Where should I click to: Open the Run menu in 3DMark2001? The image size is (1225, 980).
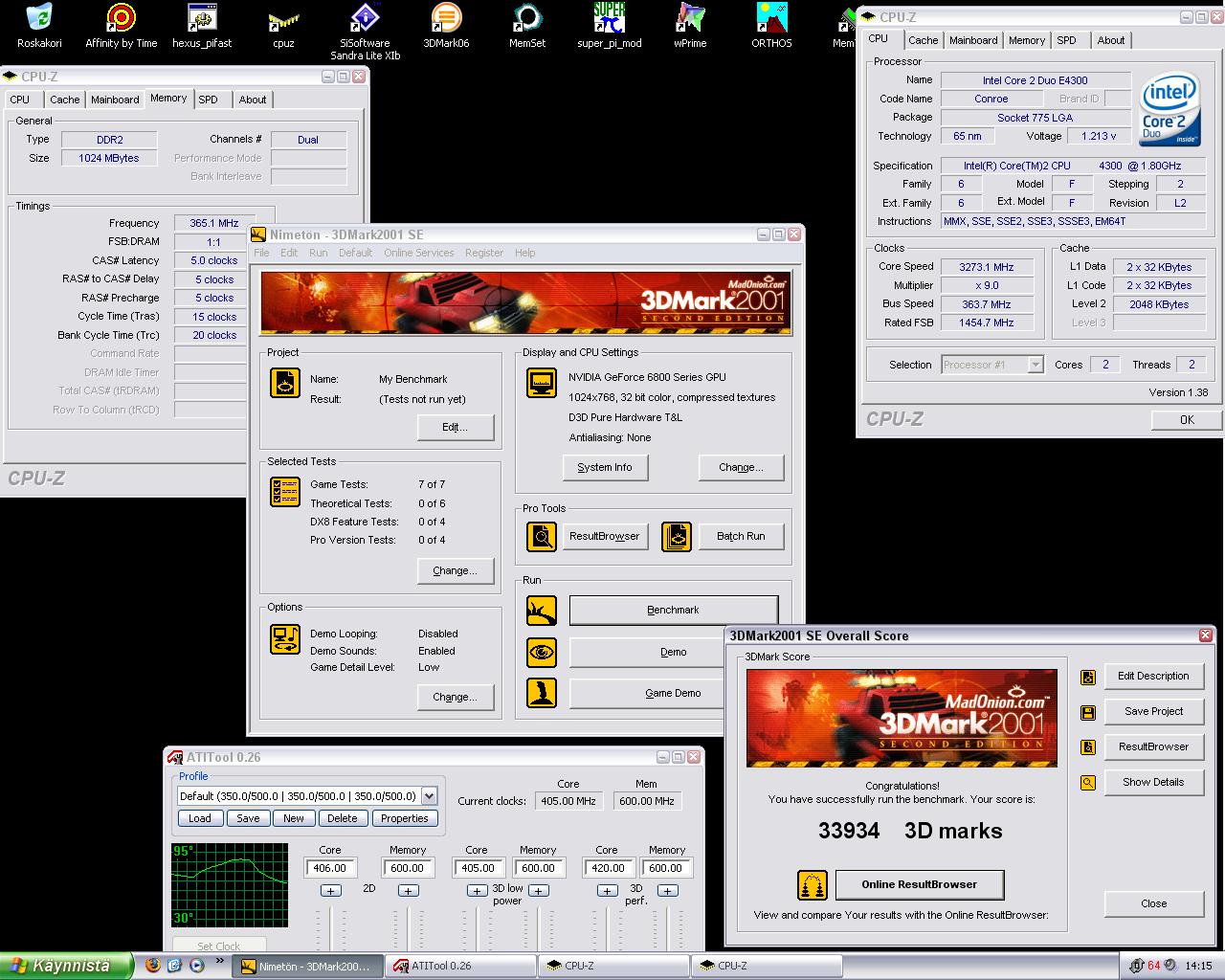pyautogui.click(x=319, y=253)
